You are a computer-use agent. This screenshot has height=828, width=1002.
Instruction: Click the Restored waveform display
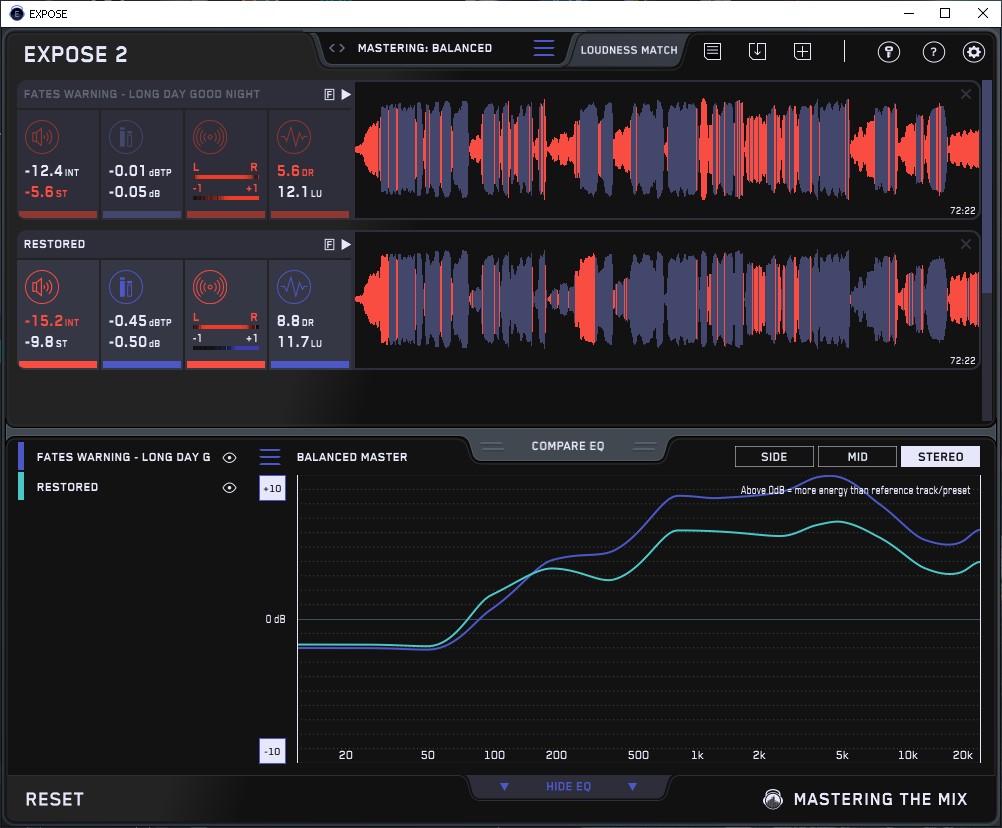pyautogui.click(x=667, y=300)
